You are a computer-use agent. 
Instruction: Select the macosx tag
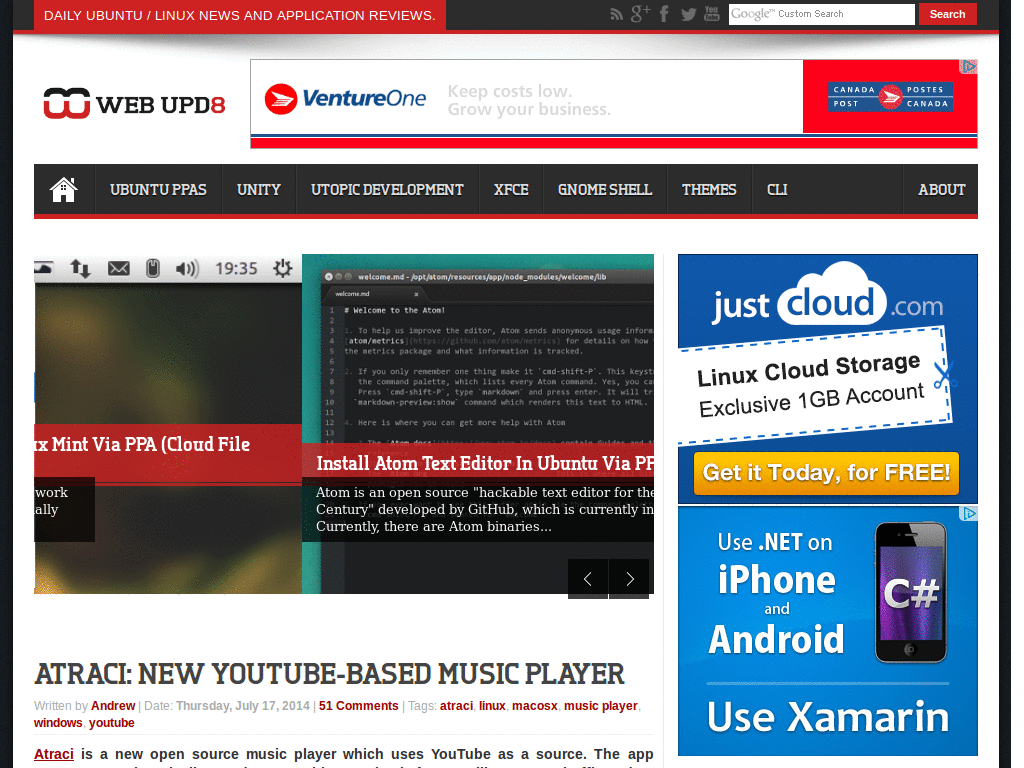(x=535, y=706)
